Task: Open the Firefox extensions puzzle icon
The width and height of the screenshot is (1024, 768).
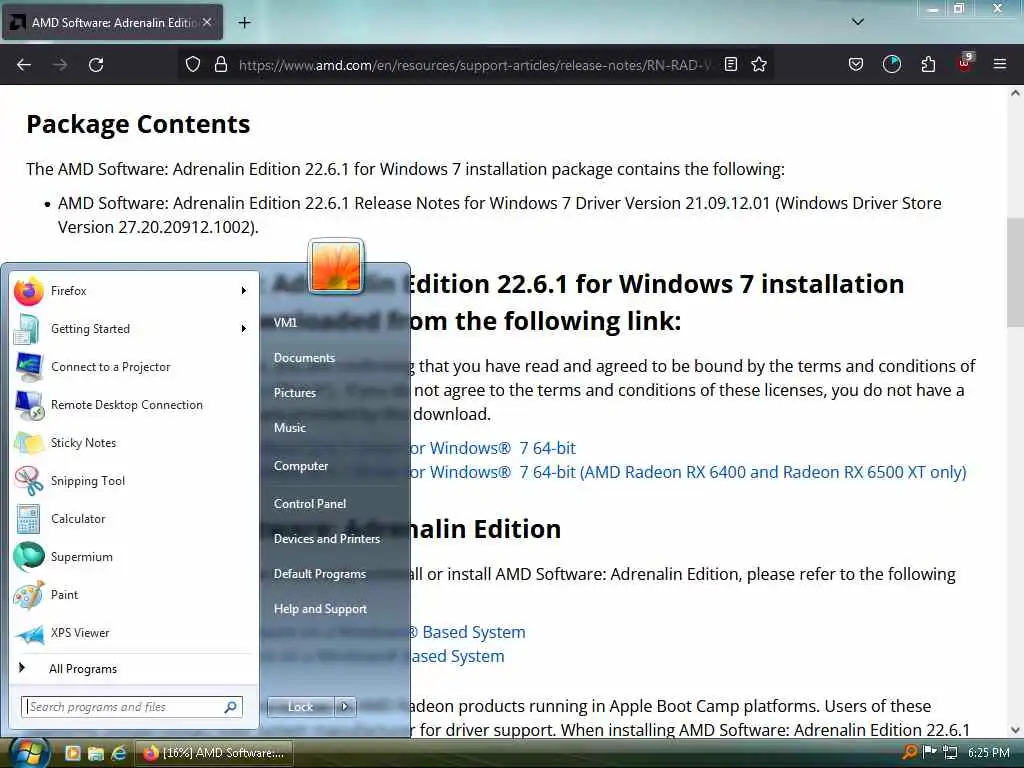Action: click(928, 64)
